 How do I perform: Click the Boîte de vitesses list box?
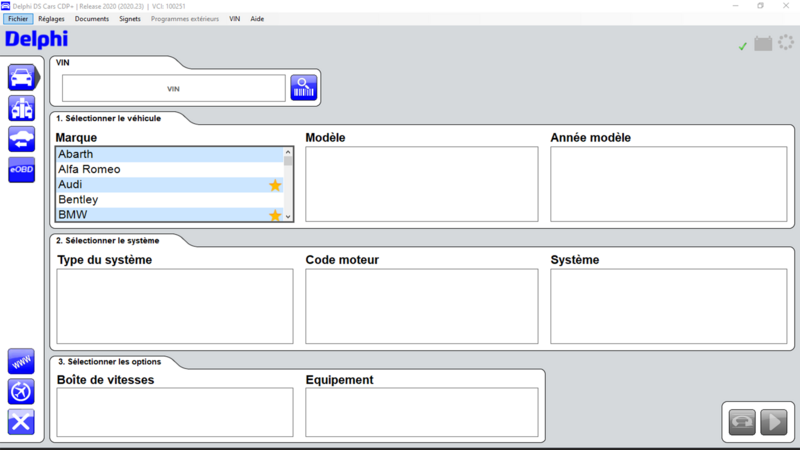point(175,412)
